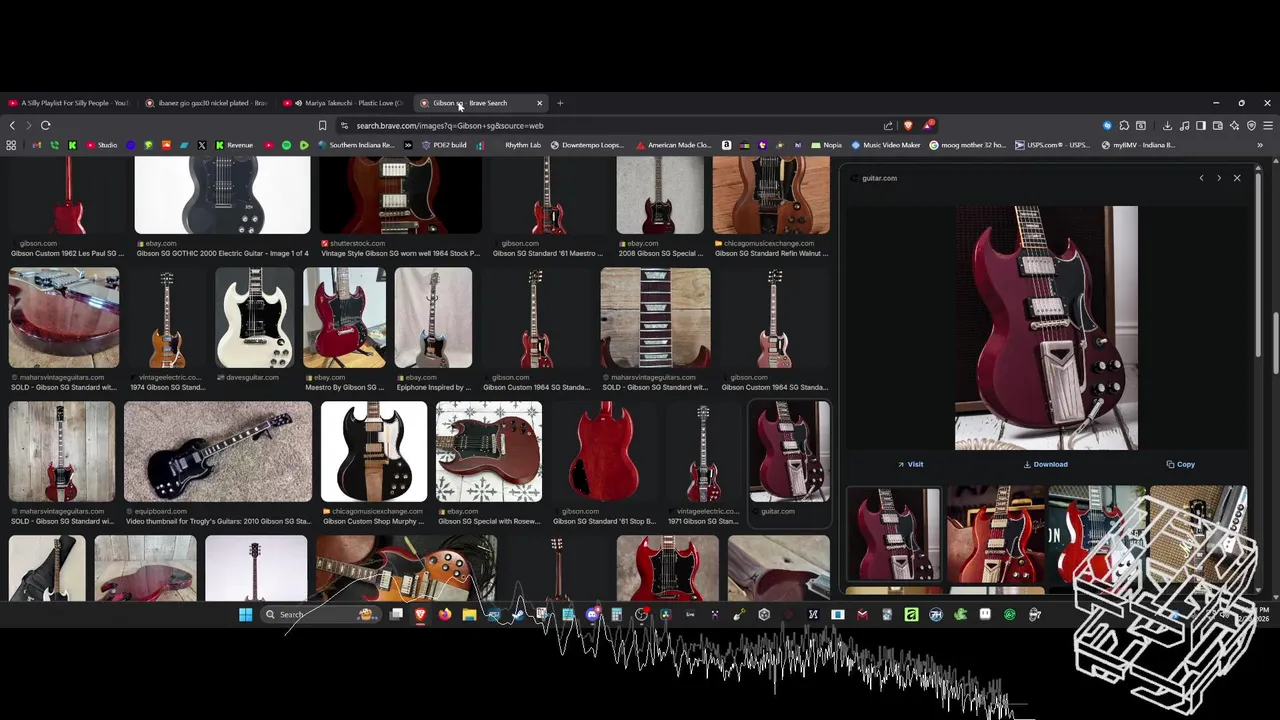Switch to ibanez gio gax30 nickel plated tab
This screenshot has width=1280, height=720.
(205, 103)
